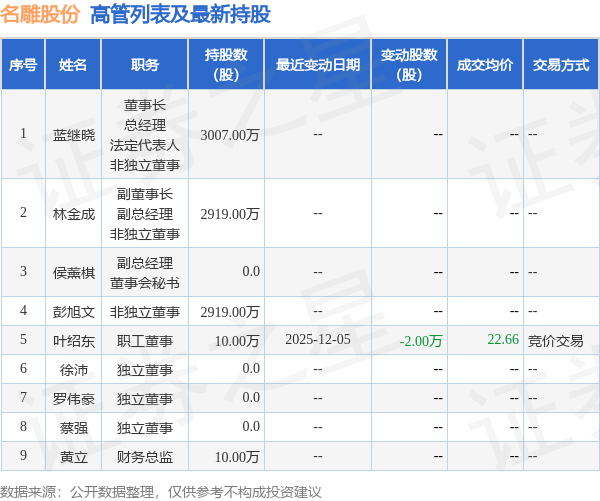This screenshot has height=501, width=600.
Task: Click 叶绍东's 10.00万 holding value
Action: point(237,341)
